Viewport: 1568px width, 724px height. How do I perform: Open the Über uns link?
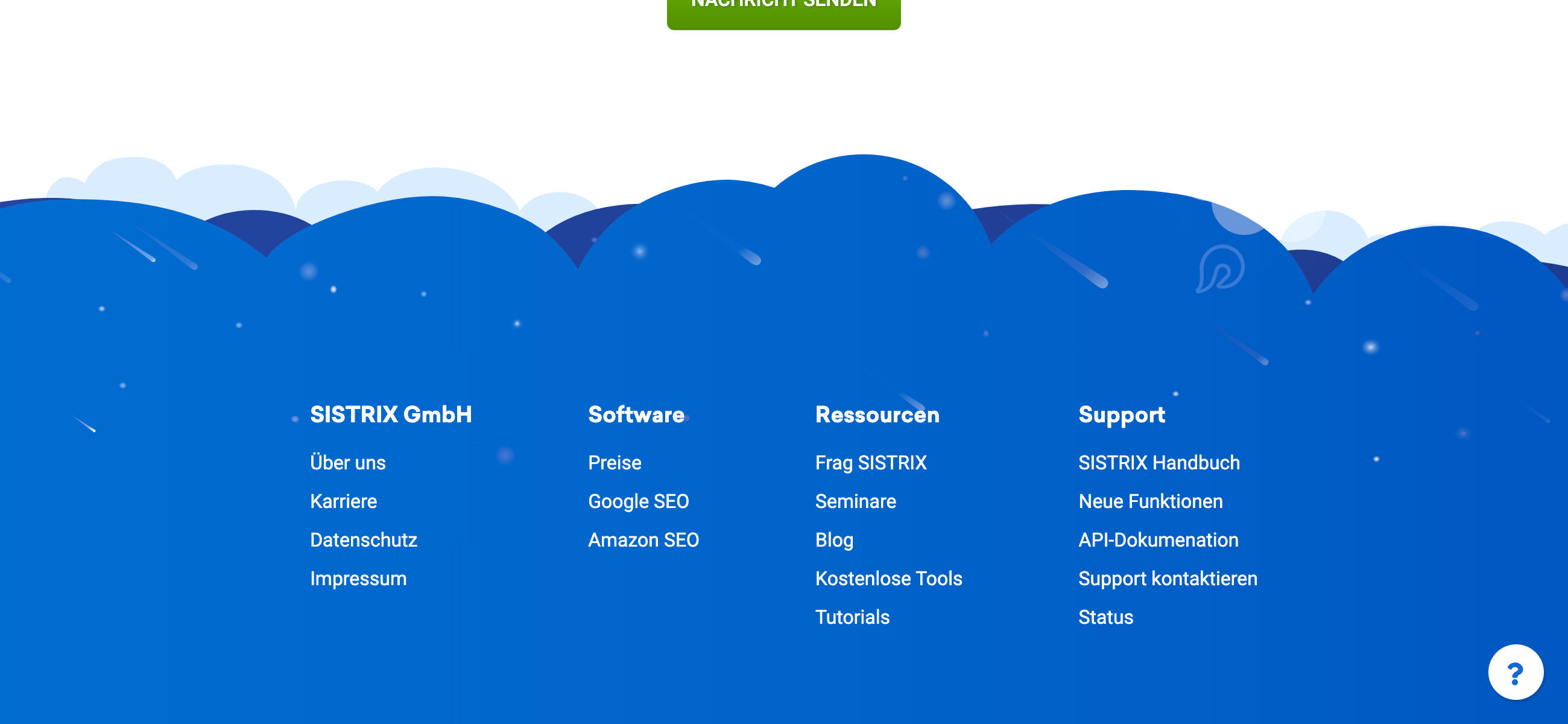point(347,463)
